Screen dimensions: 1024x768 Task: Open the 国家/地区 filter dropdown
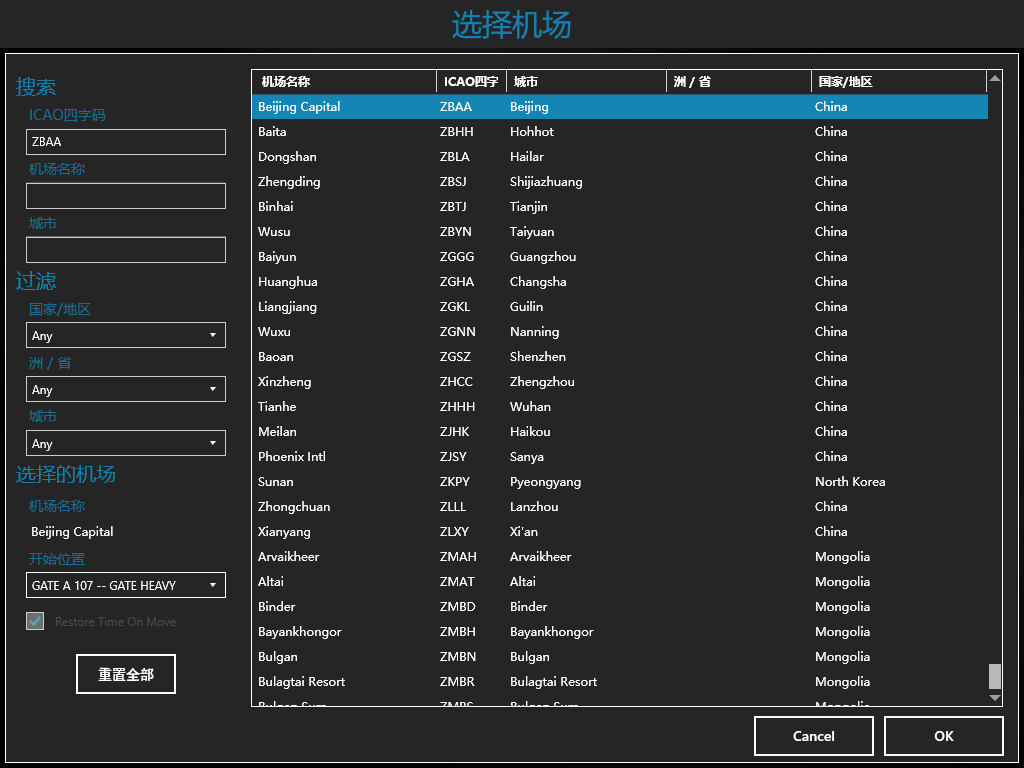click(x=126, y=335)
